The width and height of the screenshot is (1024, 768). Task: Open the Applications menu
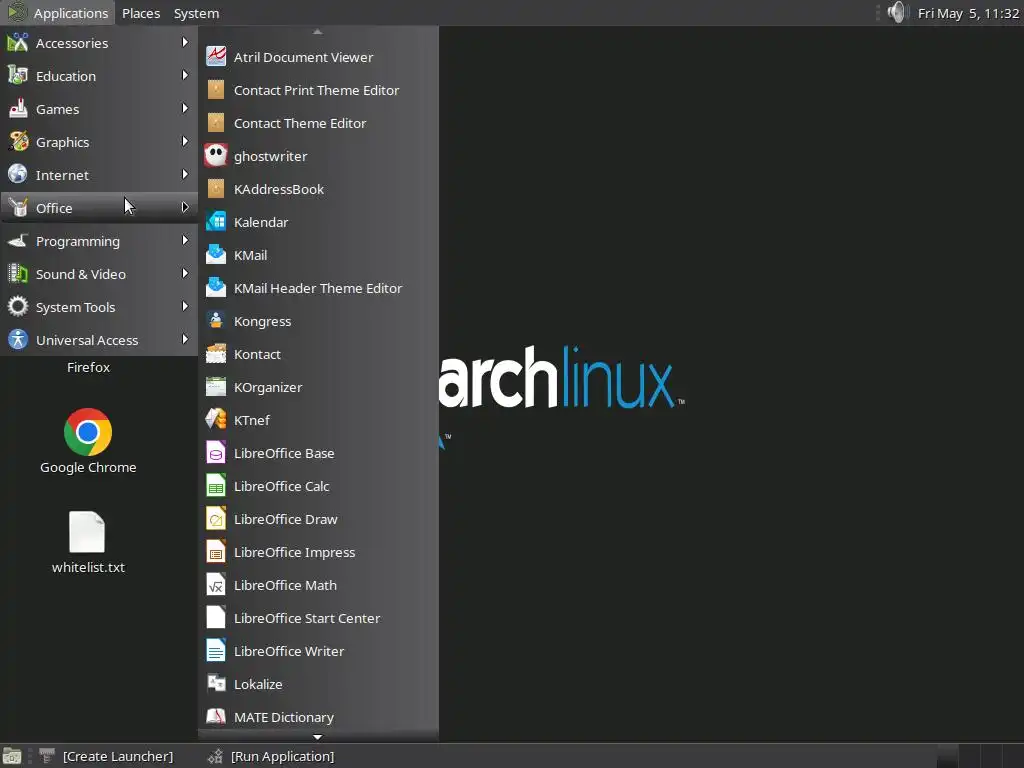pos(57,13)
